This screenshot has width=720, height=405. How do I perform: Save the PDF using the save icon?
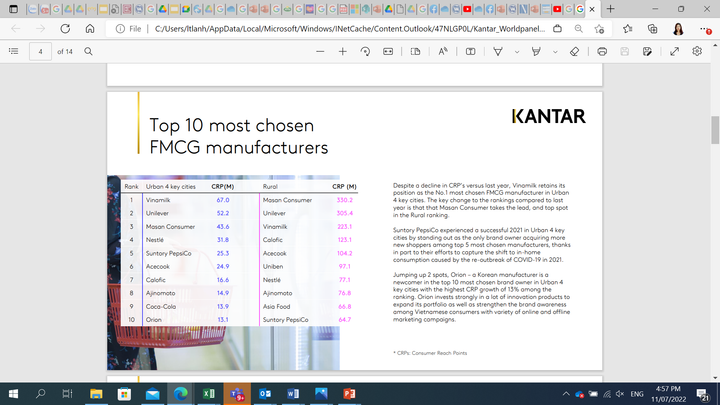(x=625, y=51)
